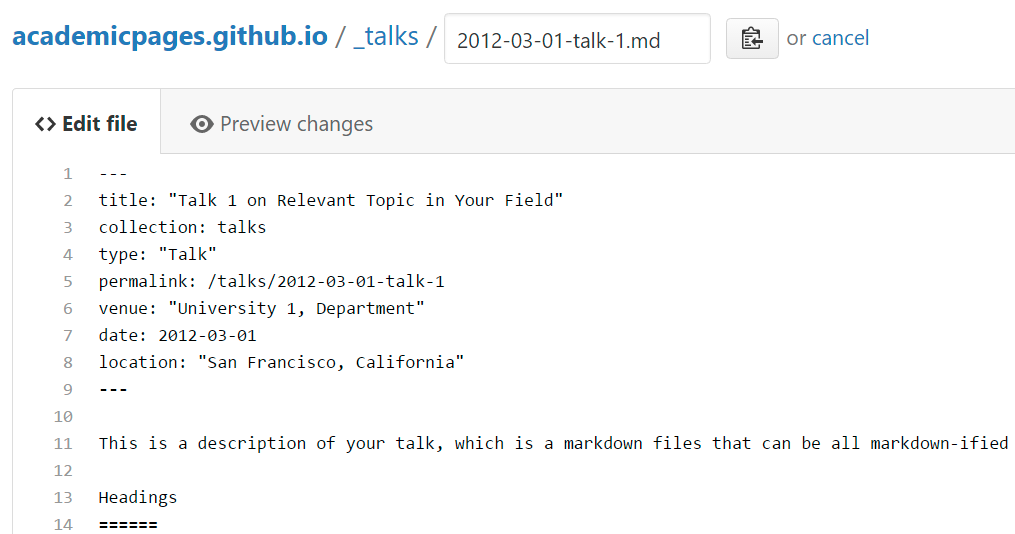Open the academicpages.github.io repository link

[x=169, y=38]
